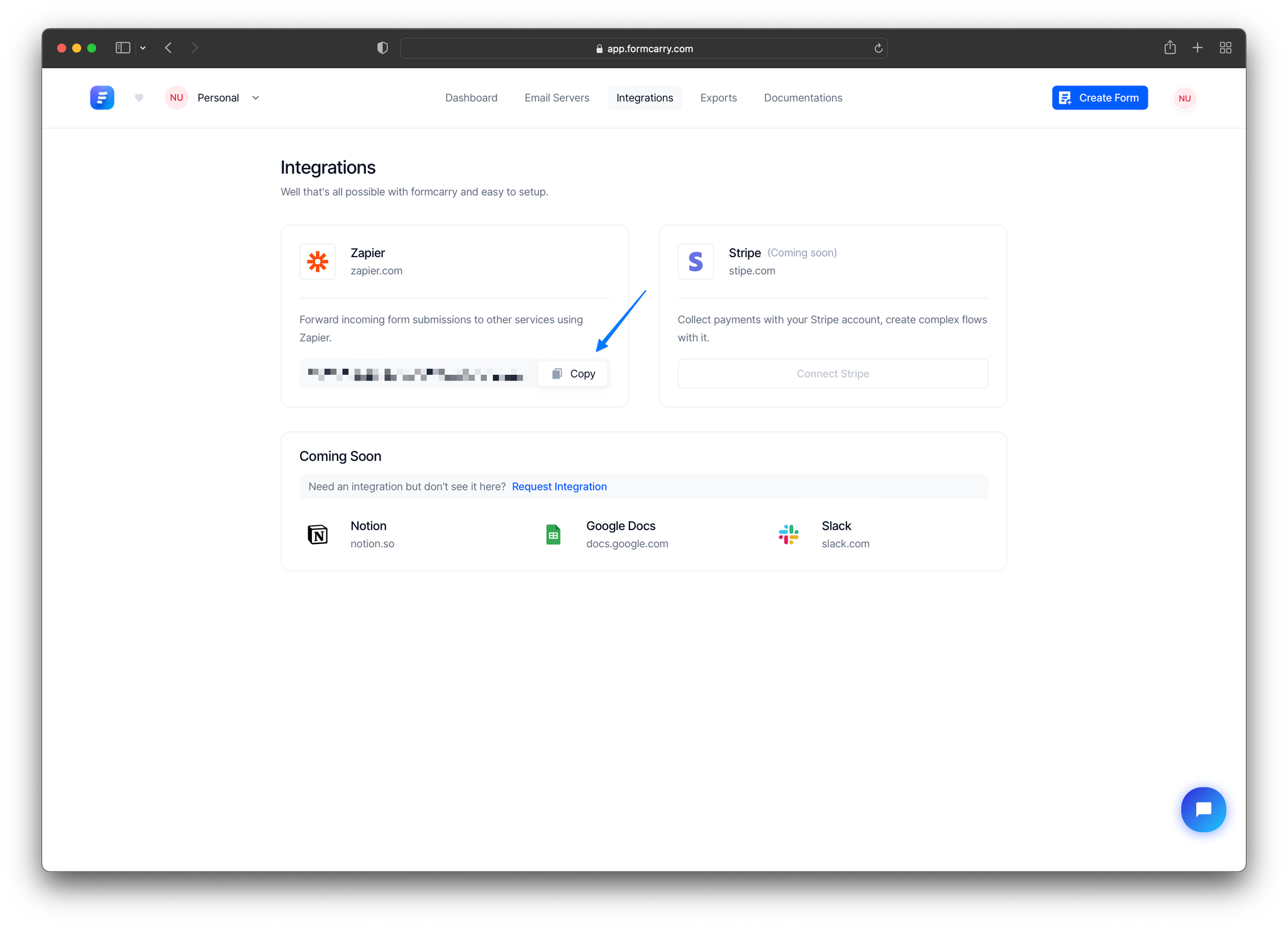This screenshot has height=927, width=1288.
Task: Click the Coming Soon heading
Action: click(340, 456)
